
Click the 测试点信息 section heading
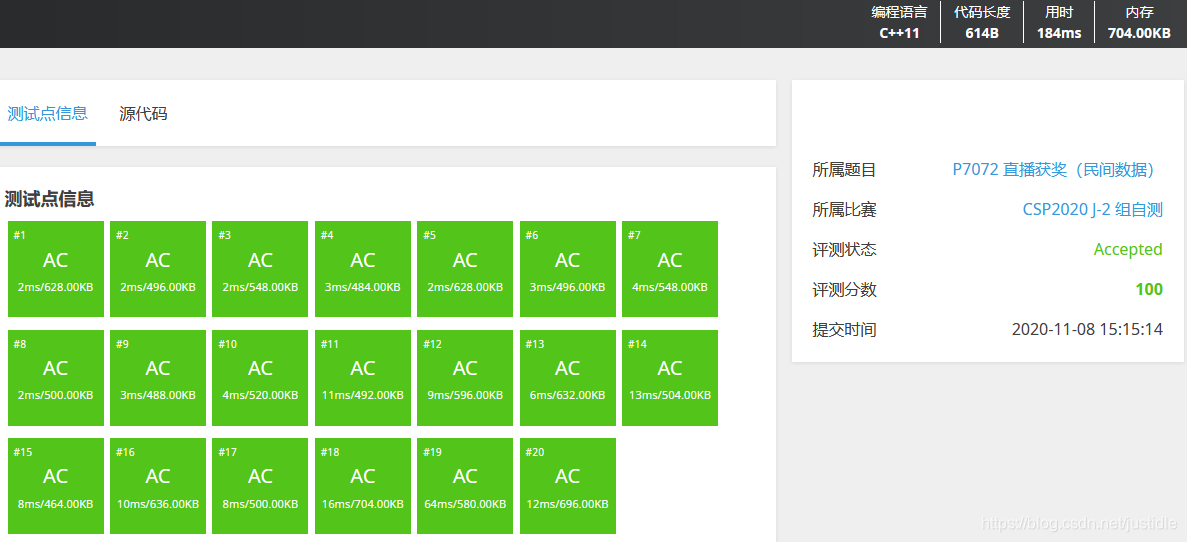tap(49, 199)
